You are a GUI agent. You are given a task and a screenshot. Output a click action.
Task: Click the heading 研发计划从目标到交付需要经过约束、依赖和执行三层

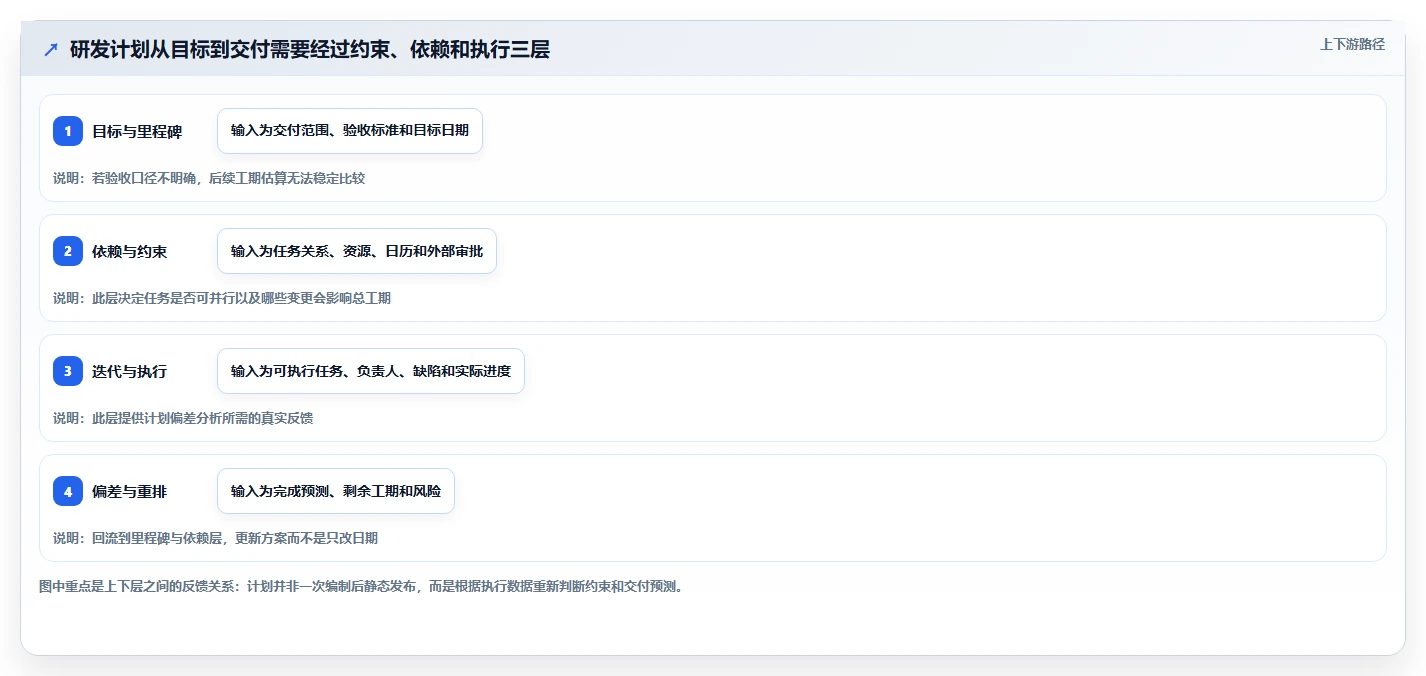tap(310, 49)
